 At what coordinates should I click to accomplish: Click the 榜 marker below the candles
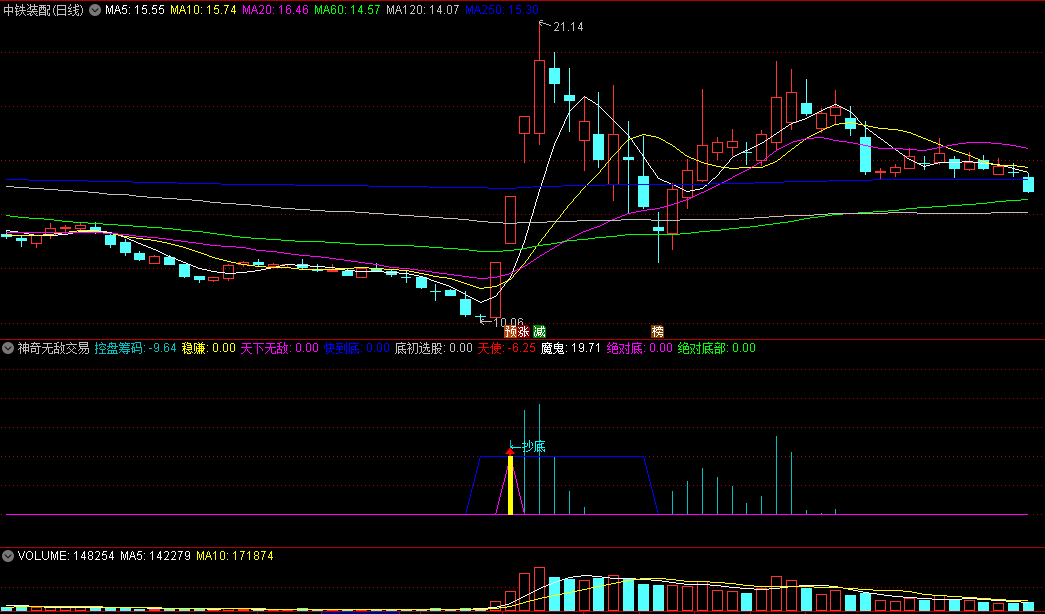click(658, 331)
